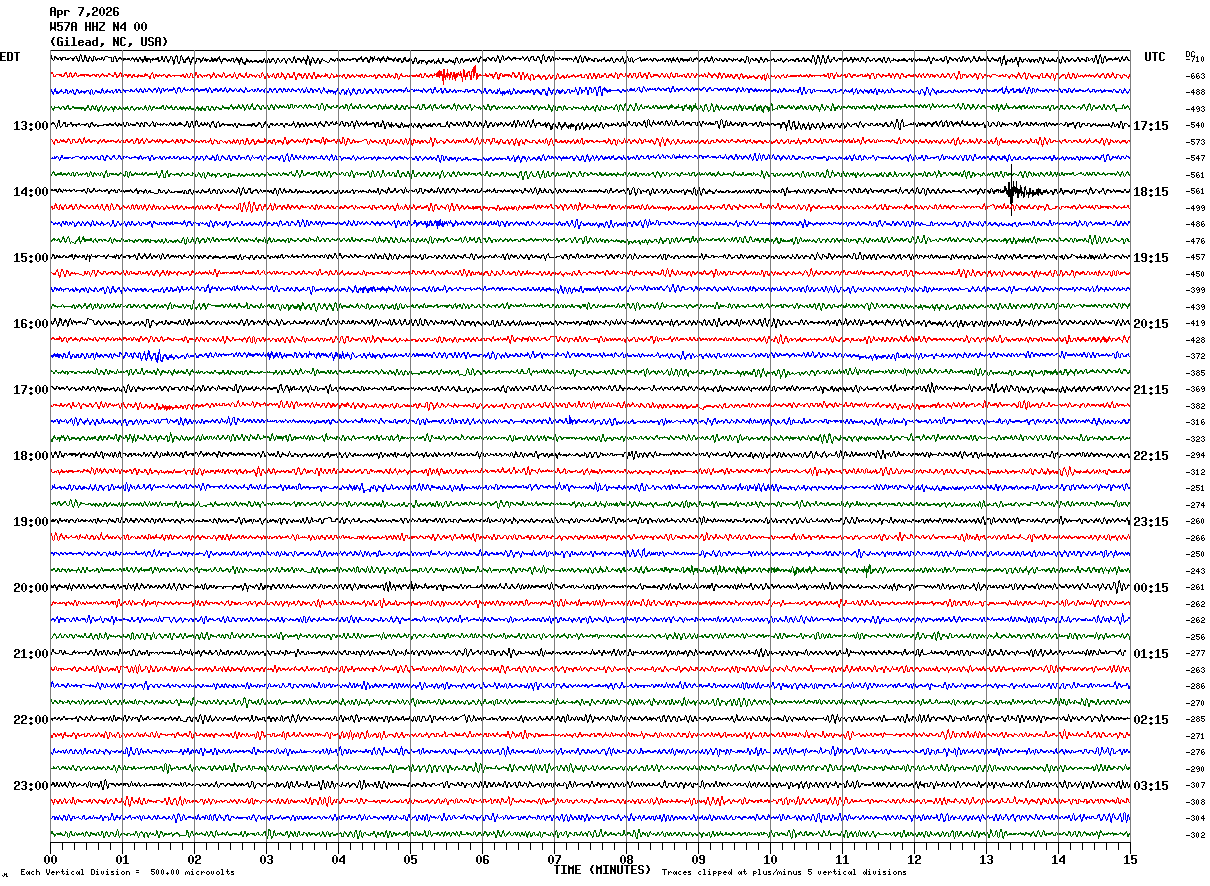Click the '01:15' UTC time label
Screen dimensions: 1210x886
coord(1150,654)
